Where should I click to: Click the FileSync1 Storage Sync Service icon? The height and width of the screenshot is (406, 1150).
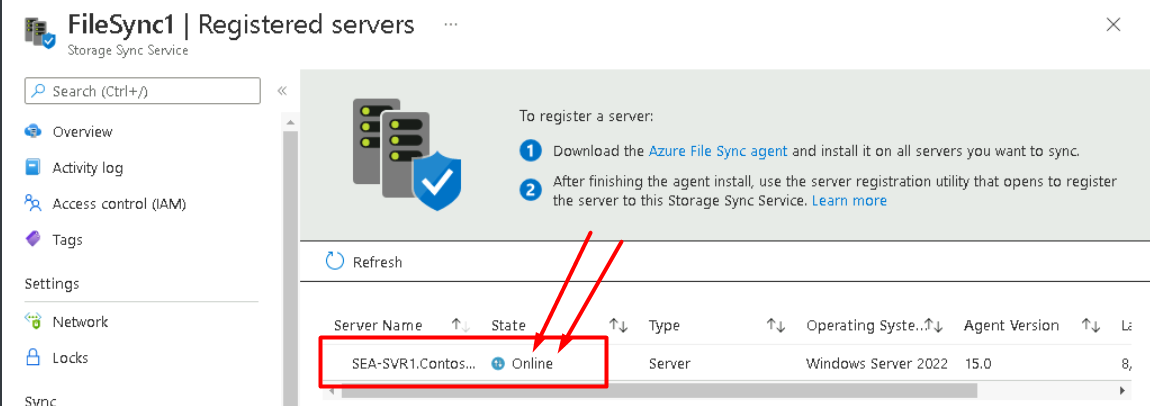(40, 34)
